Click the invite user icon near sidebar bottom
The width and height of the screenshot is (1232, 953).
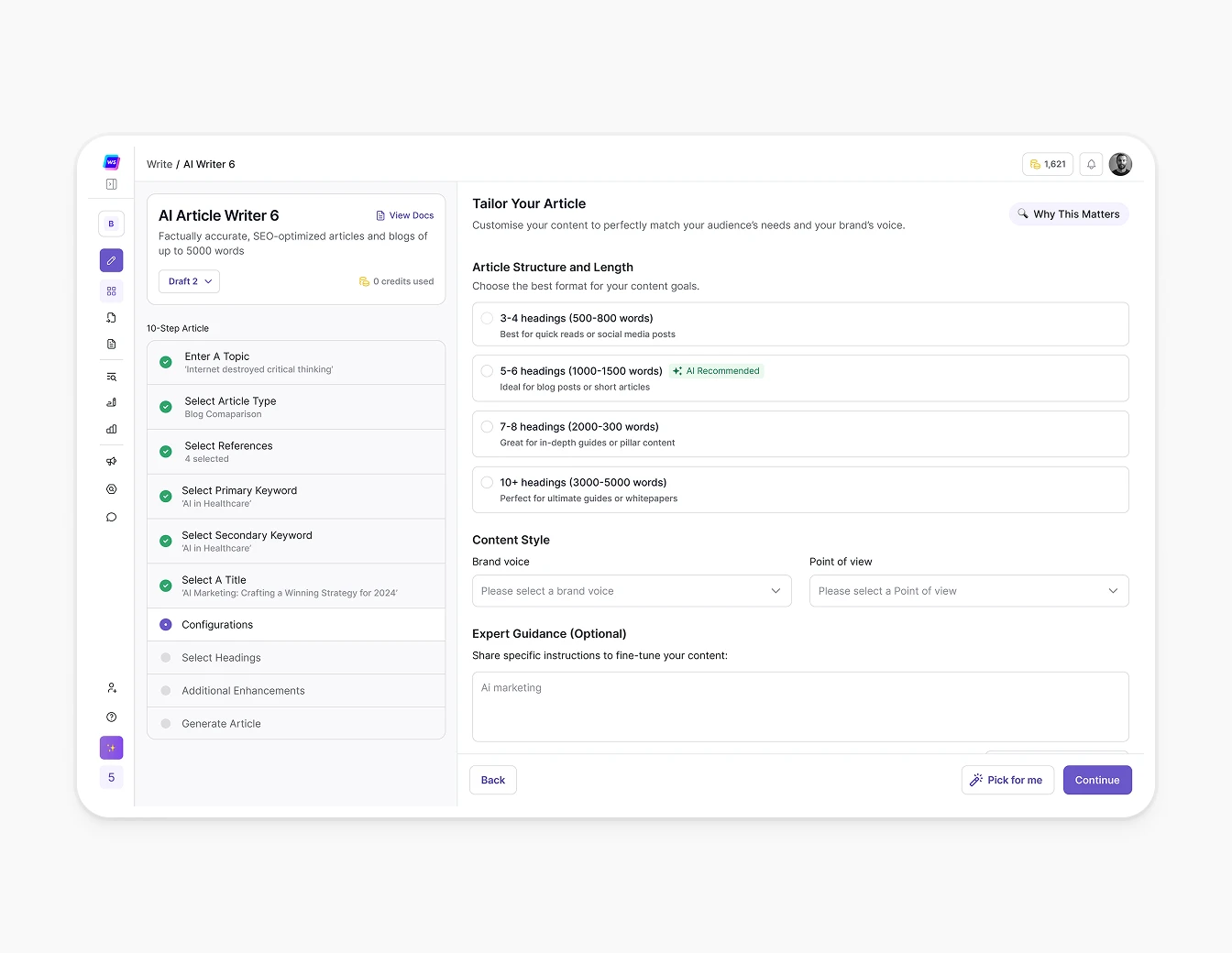(x=111, y=687)
